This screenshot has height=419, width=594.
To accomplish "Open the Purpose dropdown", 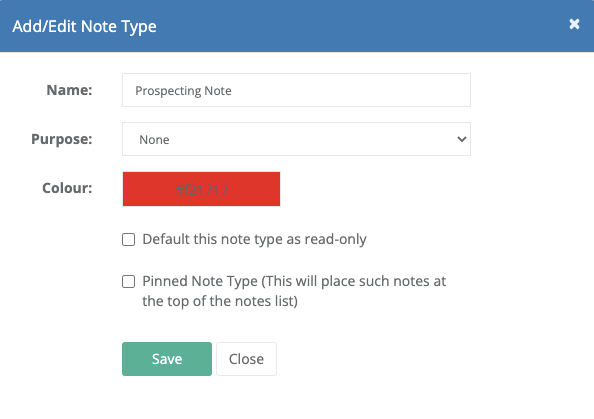I will click(296, 139).
